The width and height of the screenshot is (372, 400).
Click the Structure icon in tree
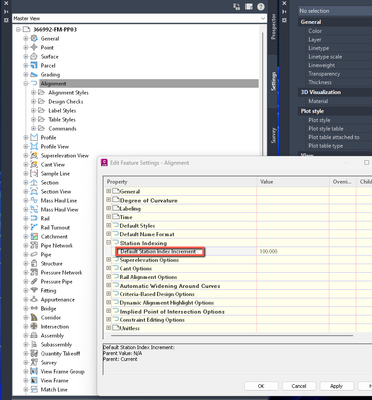pyautogui.click(x=34, y=263)
